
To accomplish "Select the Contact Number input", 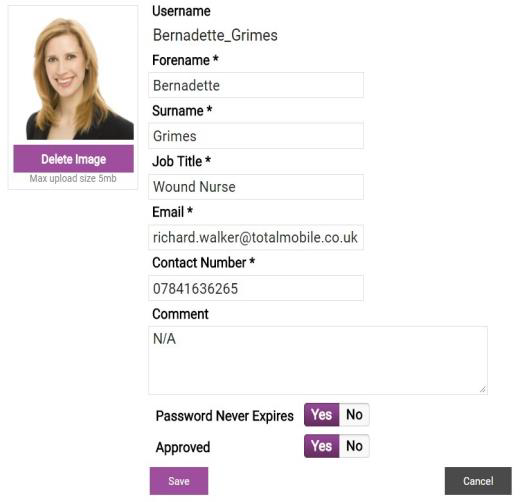I will tap(256, 288).
